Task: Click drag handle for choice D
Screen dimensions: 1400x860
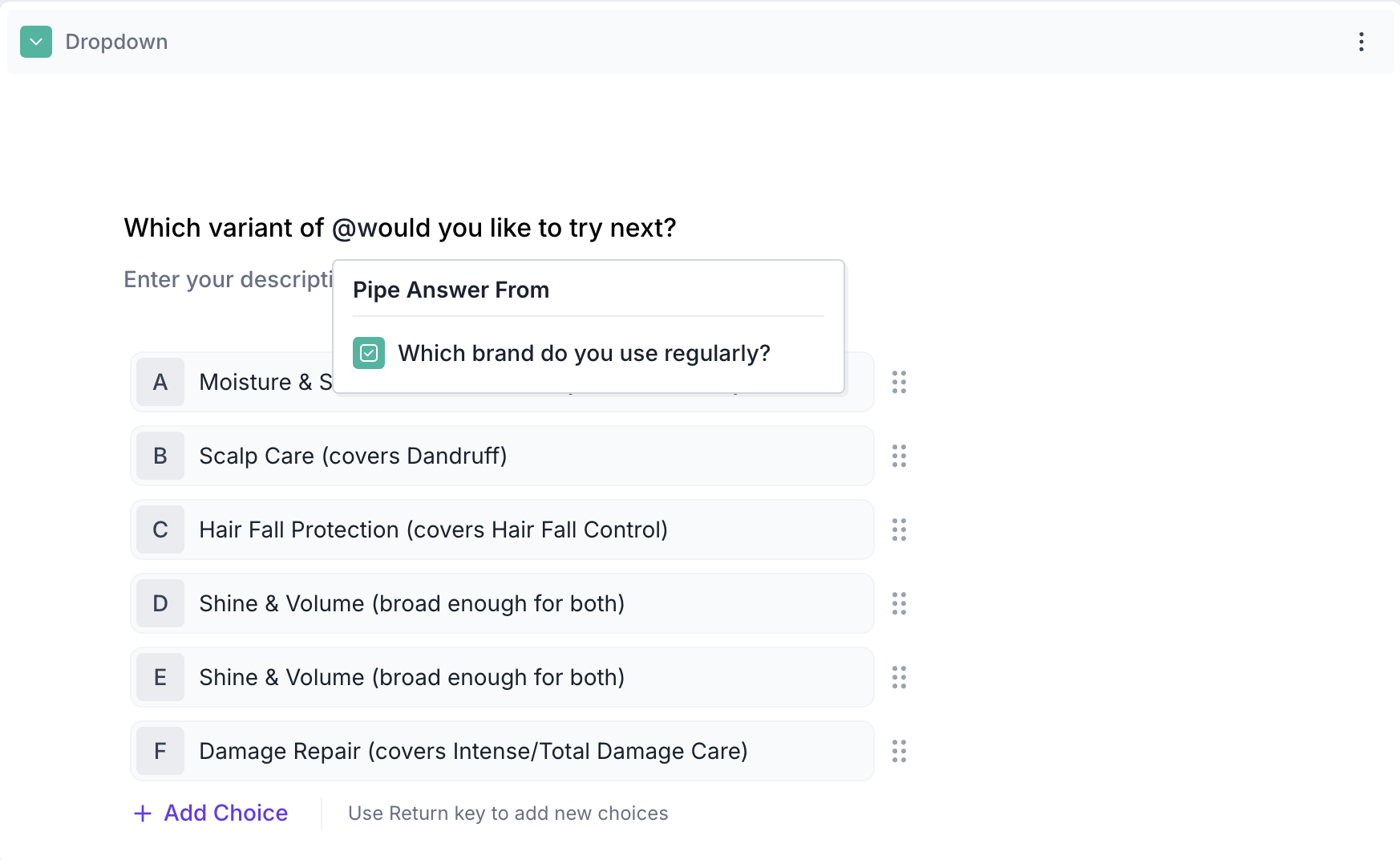Action: pos(899,604)
